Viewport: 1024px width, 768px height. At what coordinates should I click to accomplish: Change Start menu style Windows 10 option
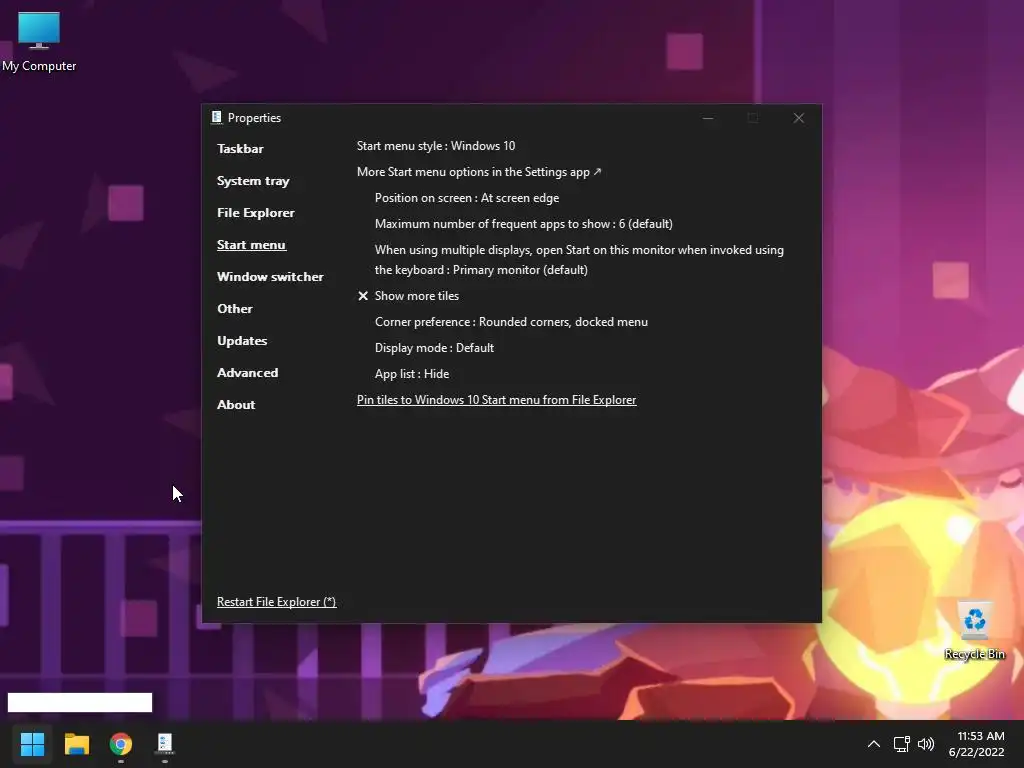pyautogui.click(x=436, y=146)
